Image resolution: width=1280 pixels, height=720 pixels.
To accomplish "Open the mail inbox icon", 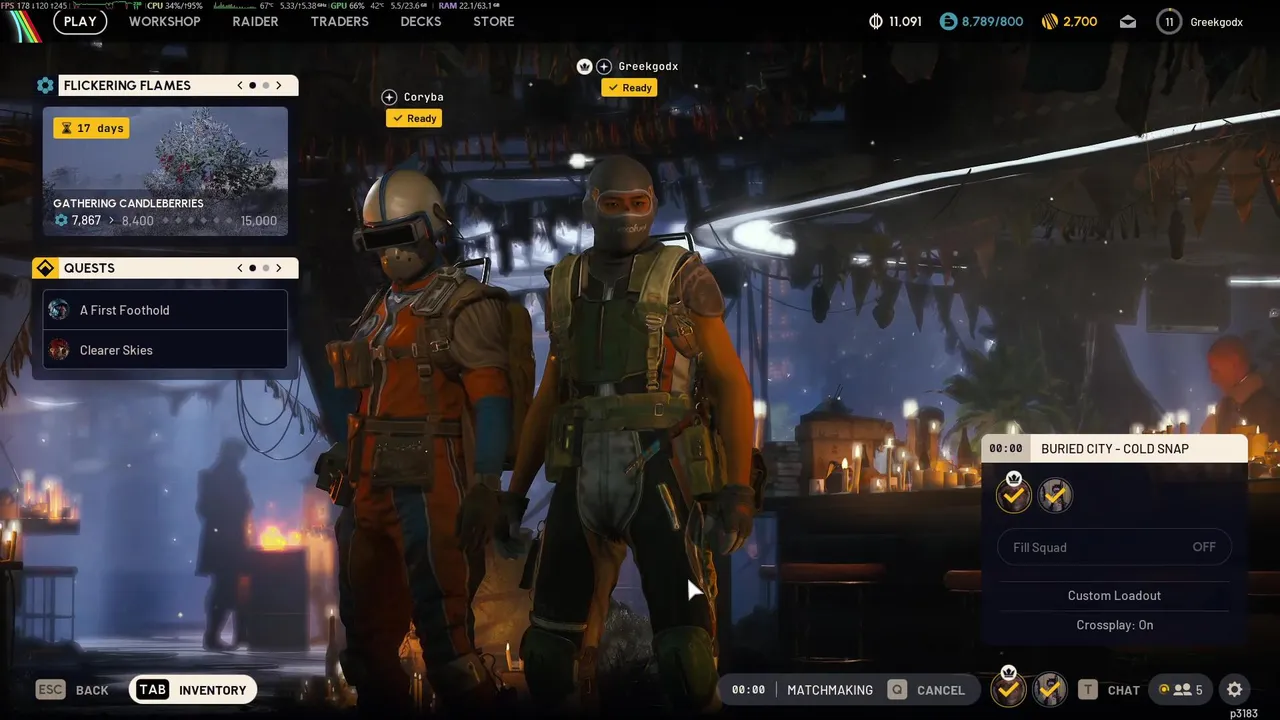I will click(1128, 22).
